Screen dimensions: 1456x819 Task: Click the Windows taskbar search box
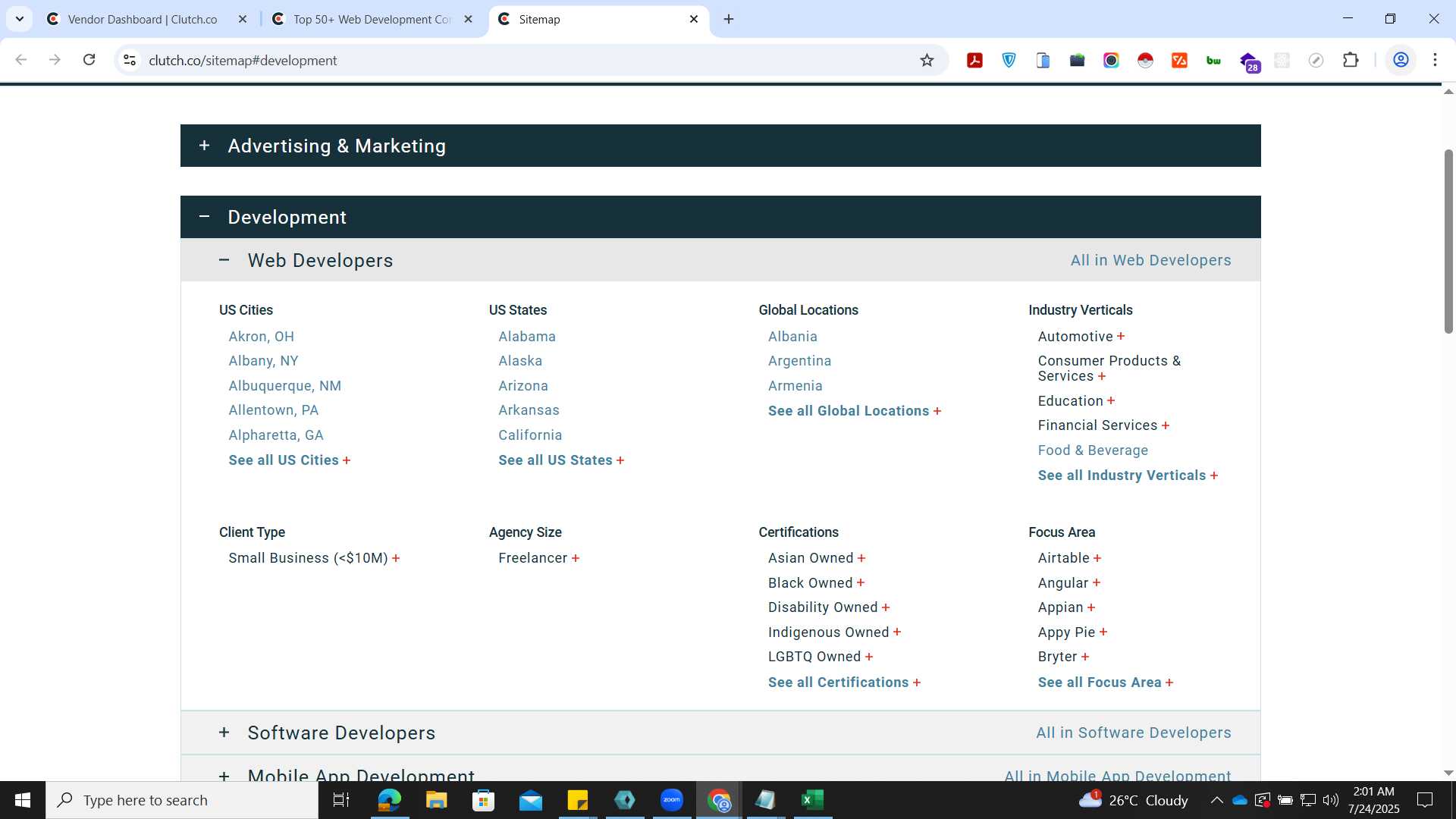point(182,800)
